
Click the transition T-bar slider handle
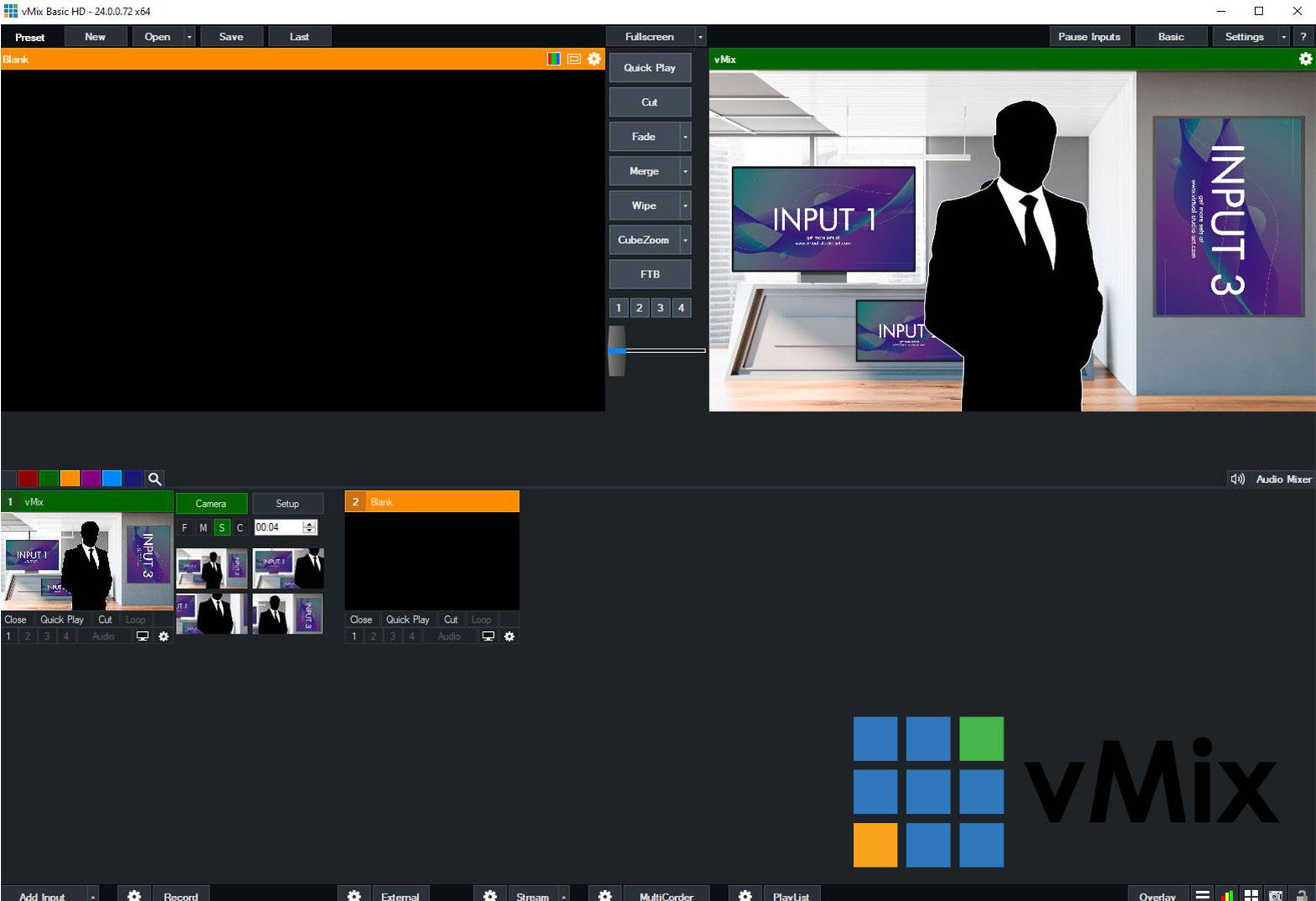tap(617, 350)
